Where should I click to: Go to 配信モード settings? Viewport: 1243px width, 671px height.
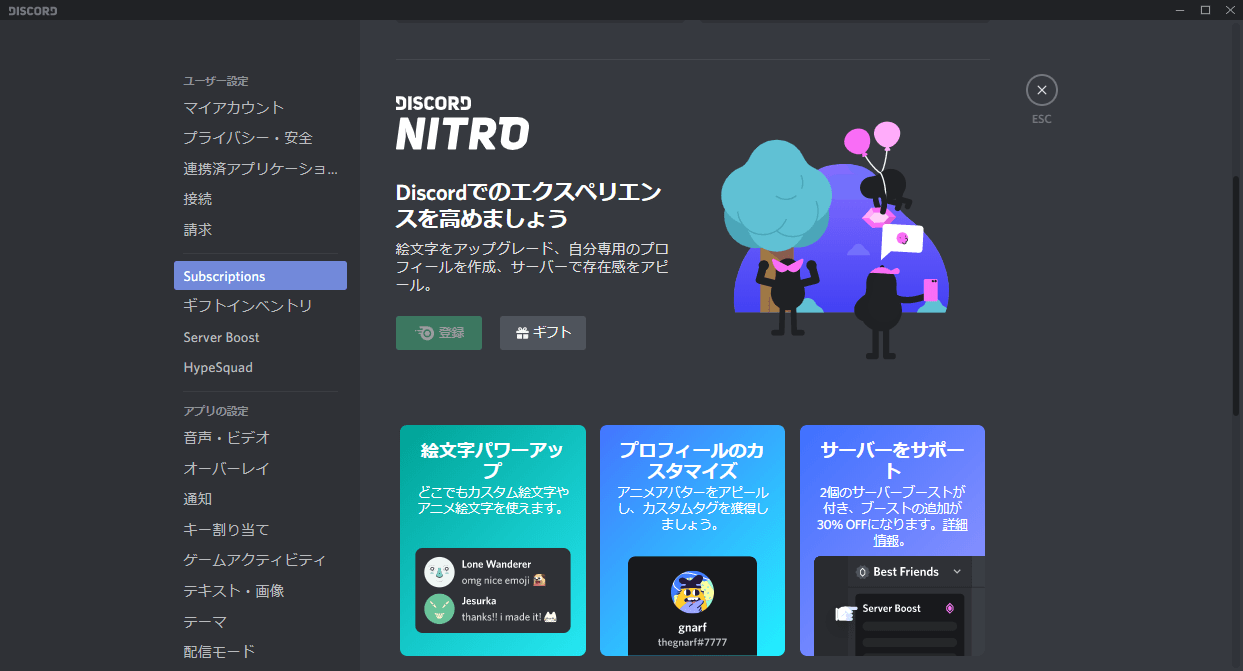click(260, 651)
